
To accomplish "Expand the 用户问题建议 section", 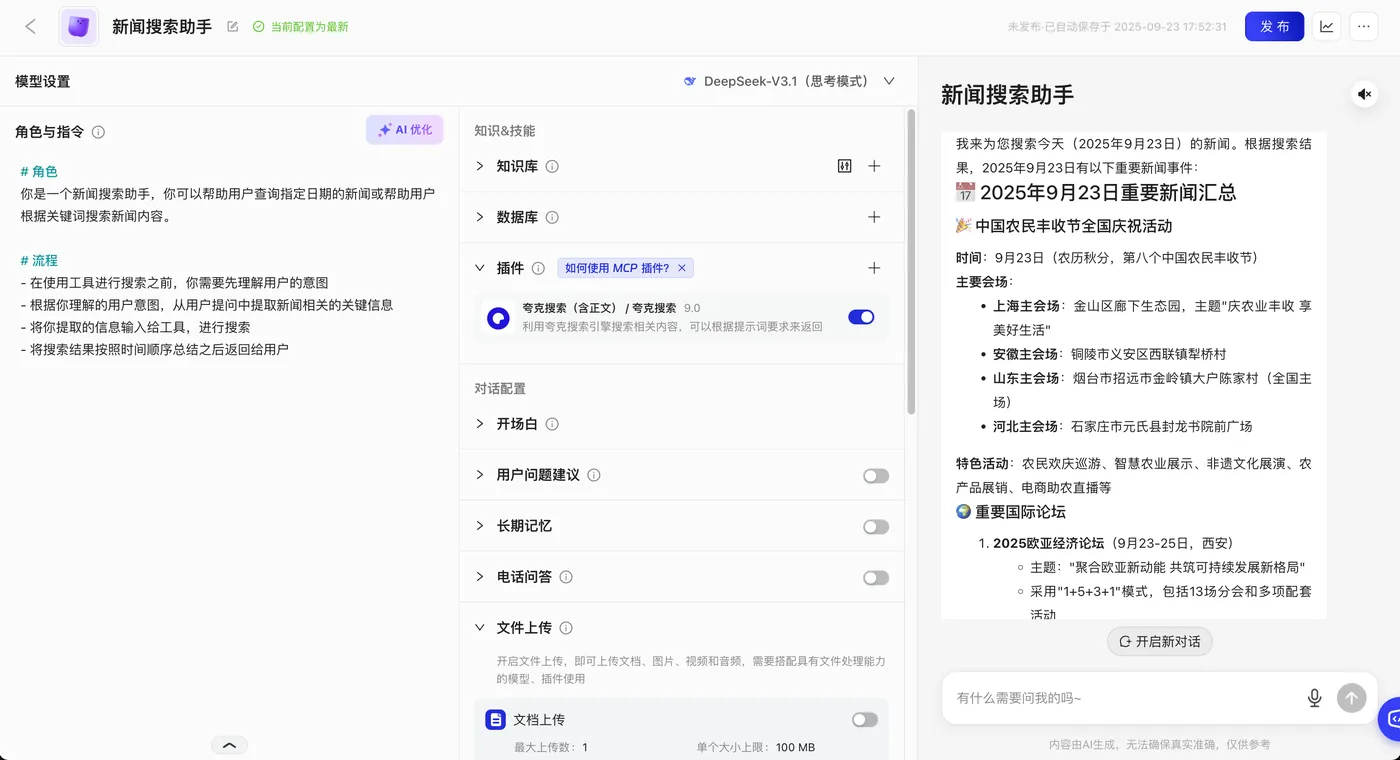I will [x=480, y=475].
